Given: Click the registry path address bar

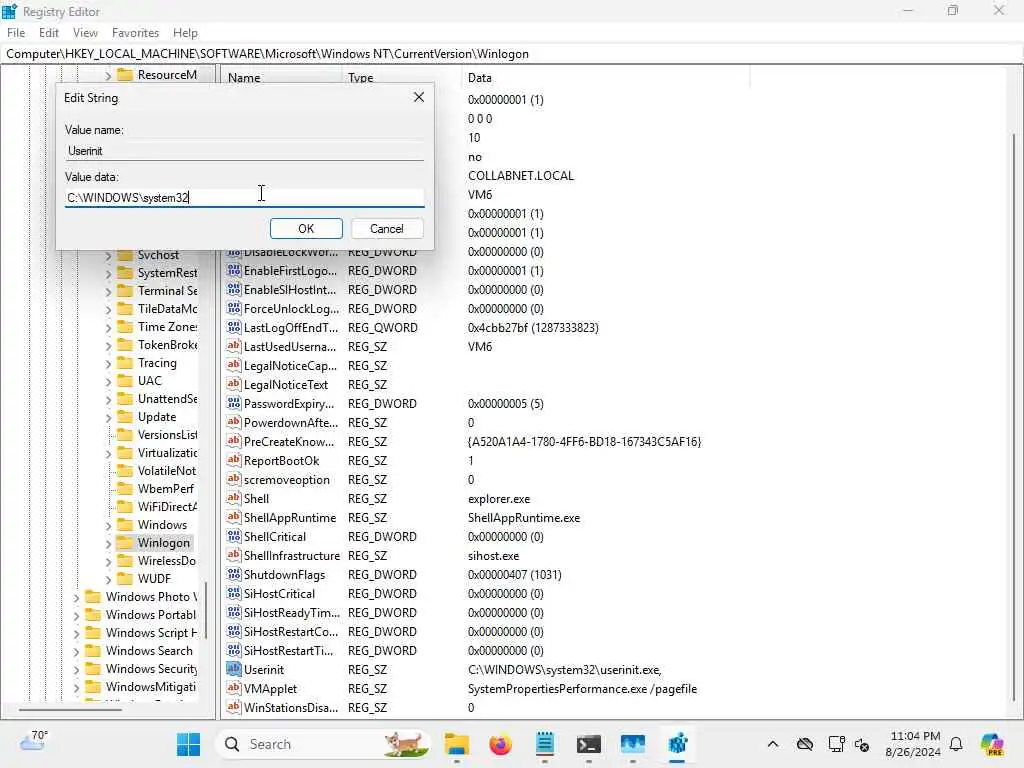Looking at the screenshot, I should [512, 54].
